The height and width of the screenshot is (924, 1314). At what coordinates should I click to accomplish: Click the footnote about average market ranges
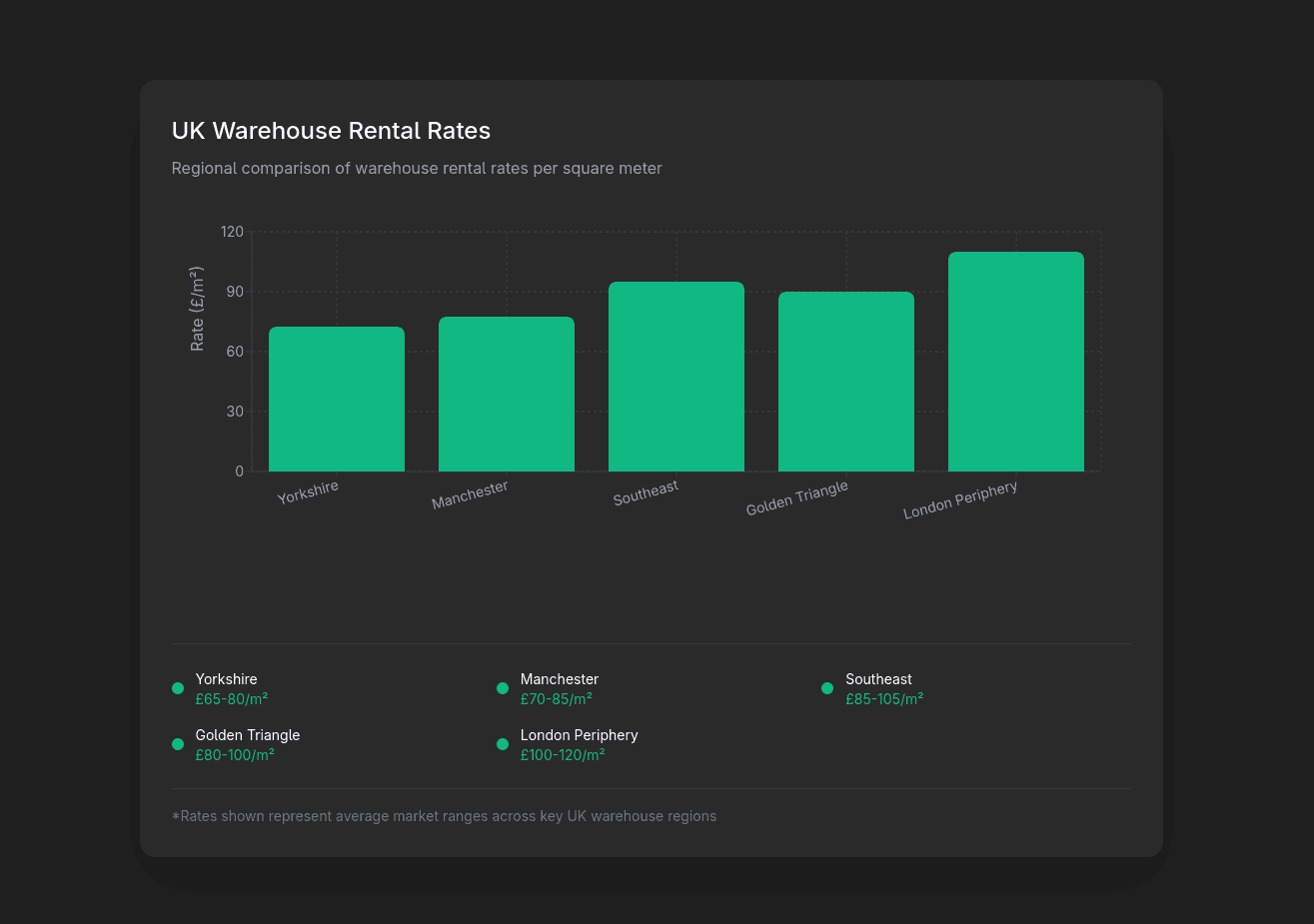coord(444,816)
